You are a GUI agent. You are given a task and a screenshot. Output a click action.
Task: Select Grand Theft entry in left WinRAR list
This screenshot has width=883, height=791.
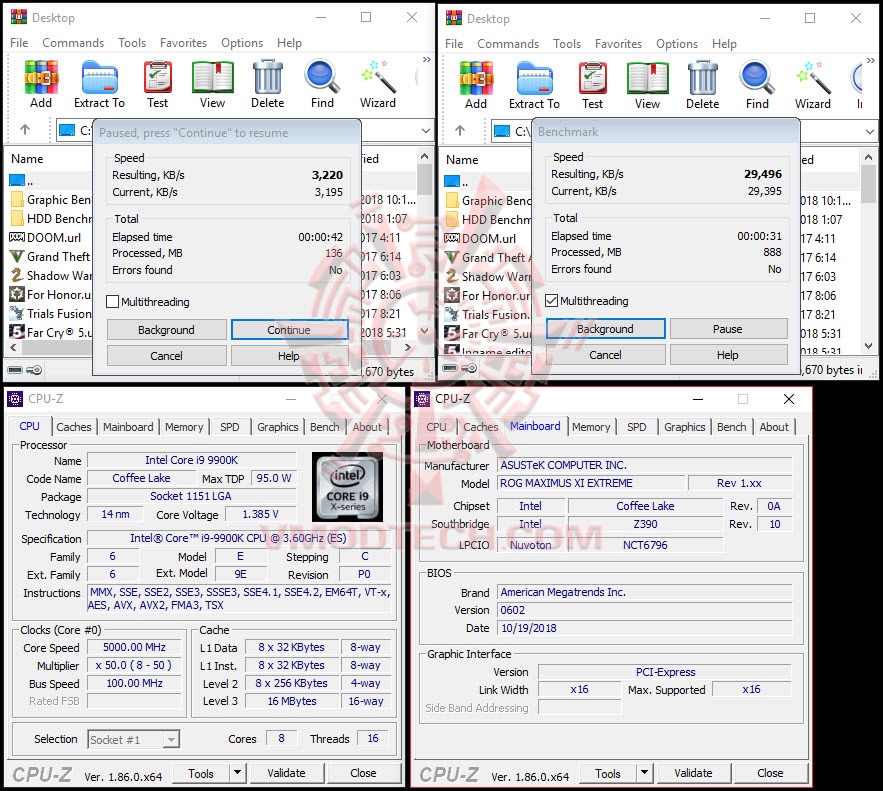pyautogui.click(x=50, y=257)
